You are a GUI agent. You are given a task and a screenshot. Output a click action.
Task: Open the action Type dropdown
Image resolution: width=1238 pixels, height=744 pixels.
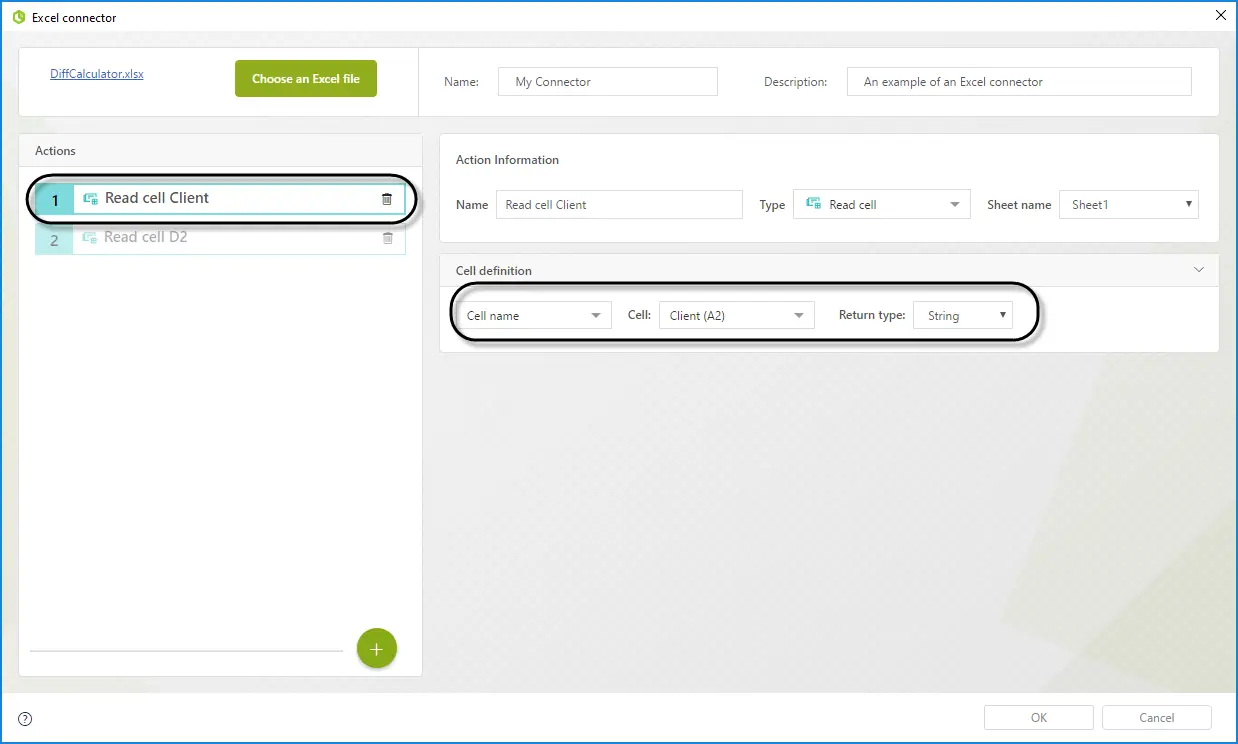pos(882,205)
